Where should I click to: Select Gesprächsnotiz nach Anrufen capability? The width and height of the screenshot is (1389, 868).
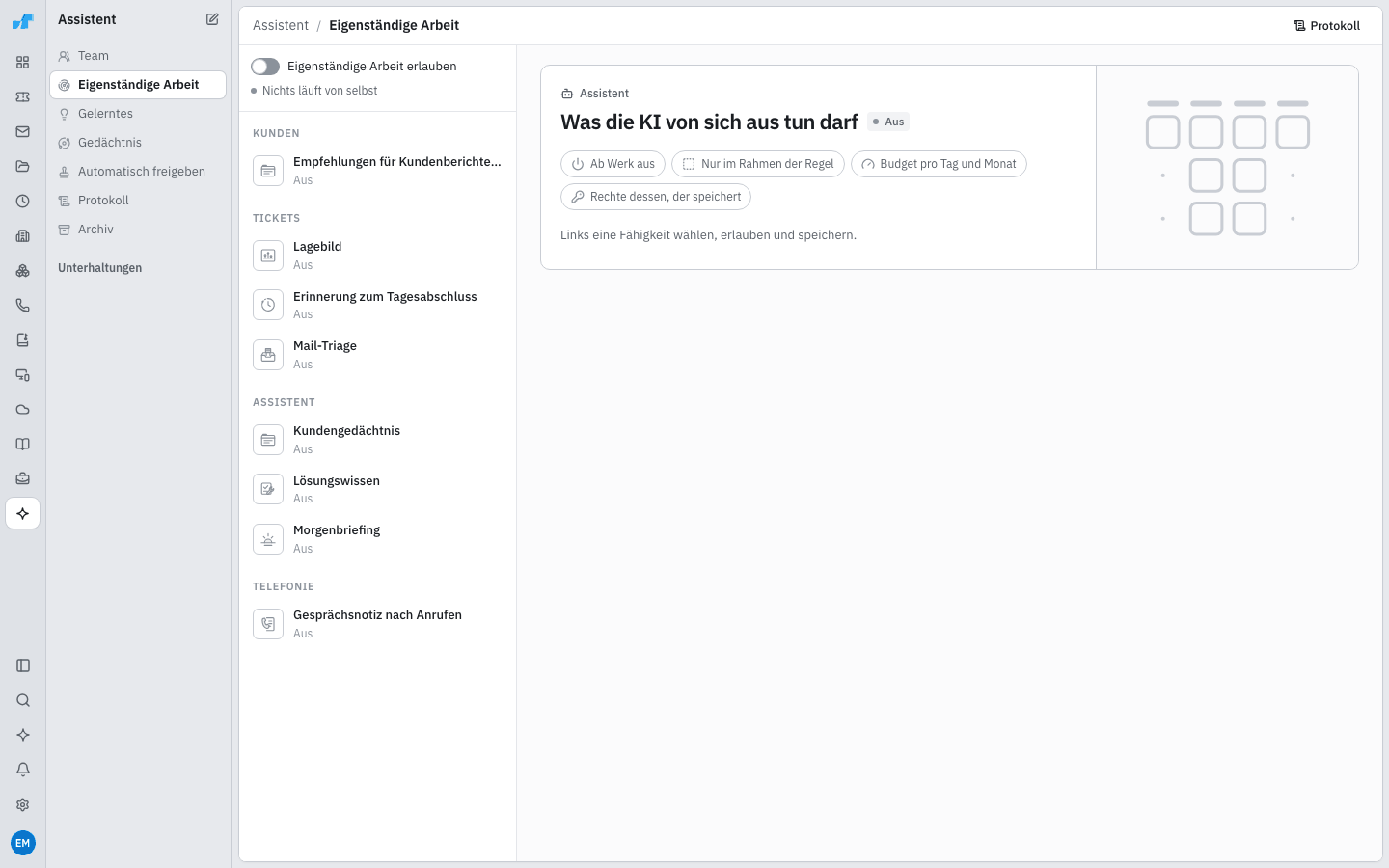[x=377, y=624]
